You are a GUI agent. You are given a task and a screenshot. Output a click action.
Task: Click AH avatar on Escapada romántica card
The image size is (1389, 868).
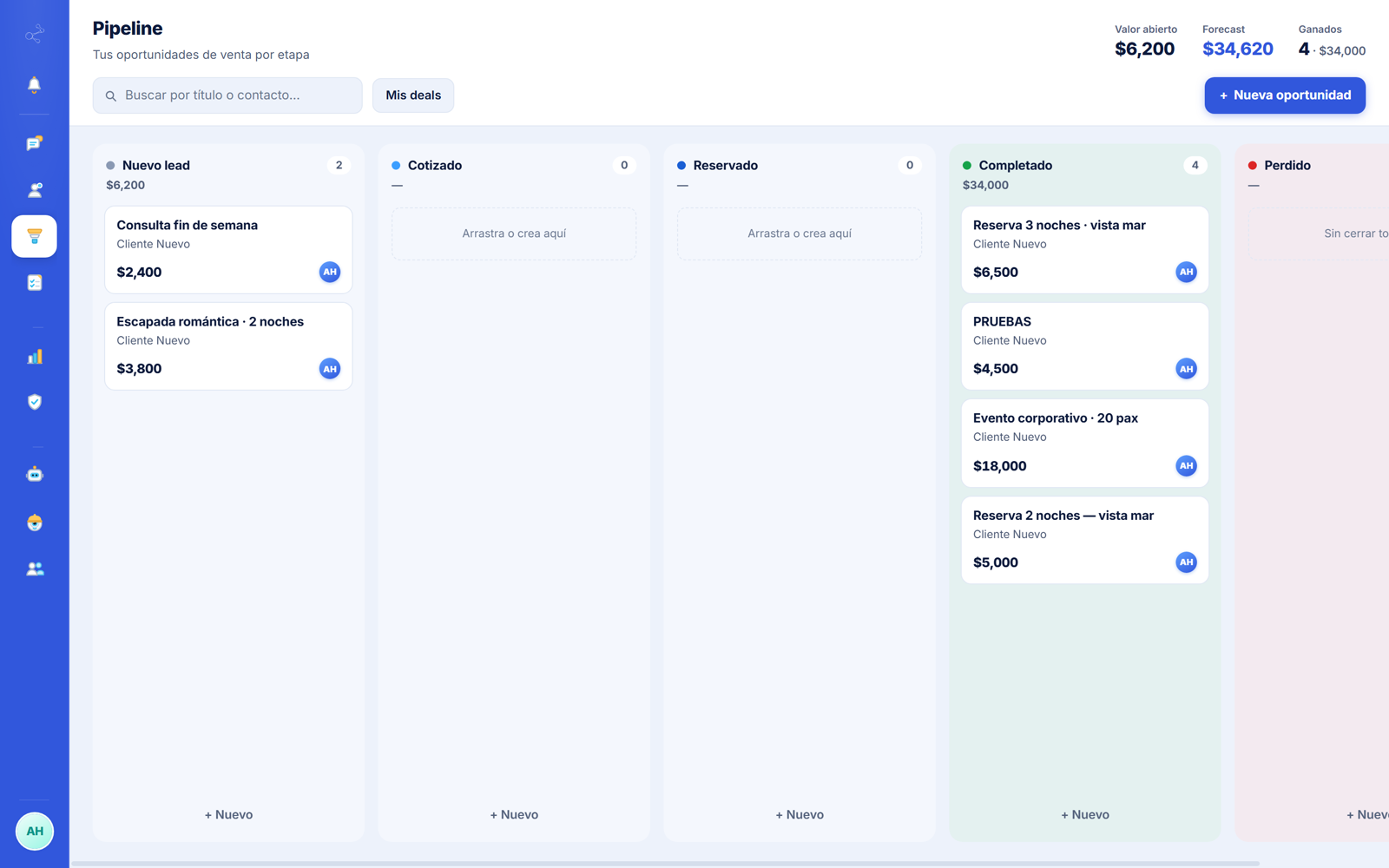[330, 369]
